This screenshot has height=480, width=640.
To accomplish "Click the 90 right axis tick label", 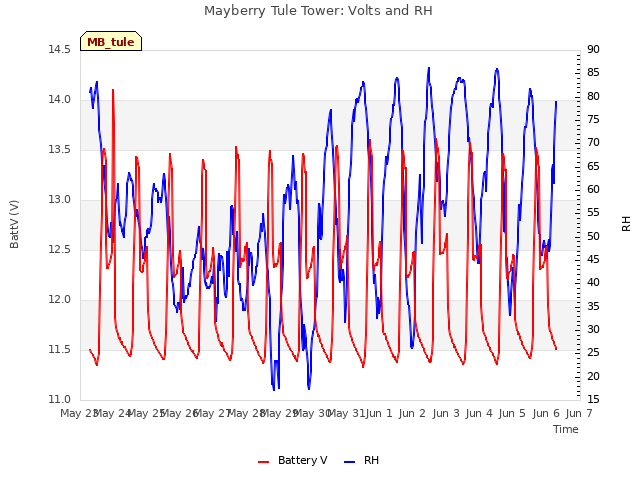I will (x=593, y=49).
